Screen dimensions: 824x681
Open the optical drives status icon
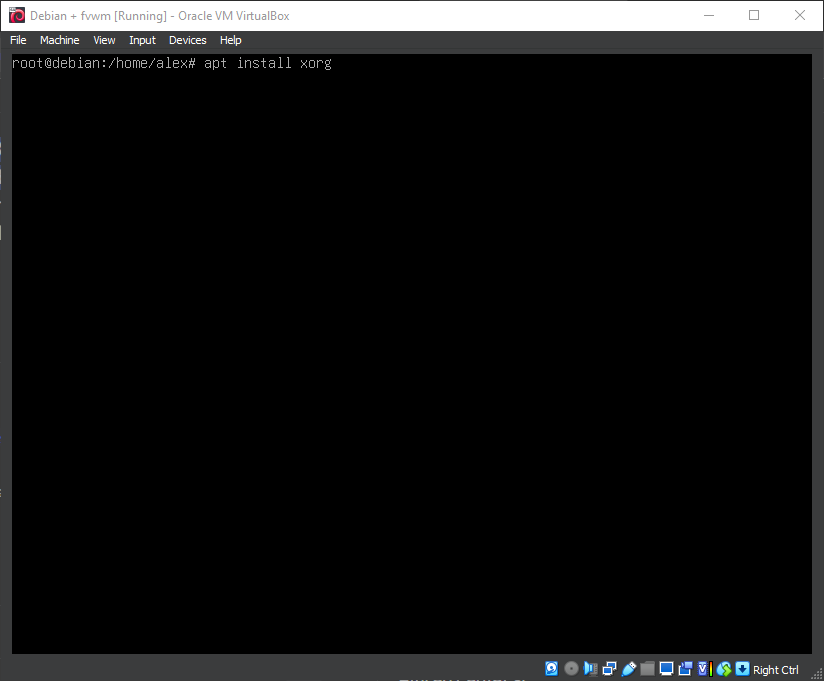pyautogui.click(x=571, y=668)
